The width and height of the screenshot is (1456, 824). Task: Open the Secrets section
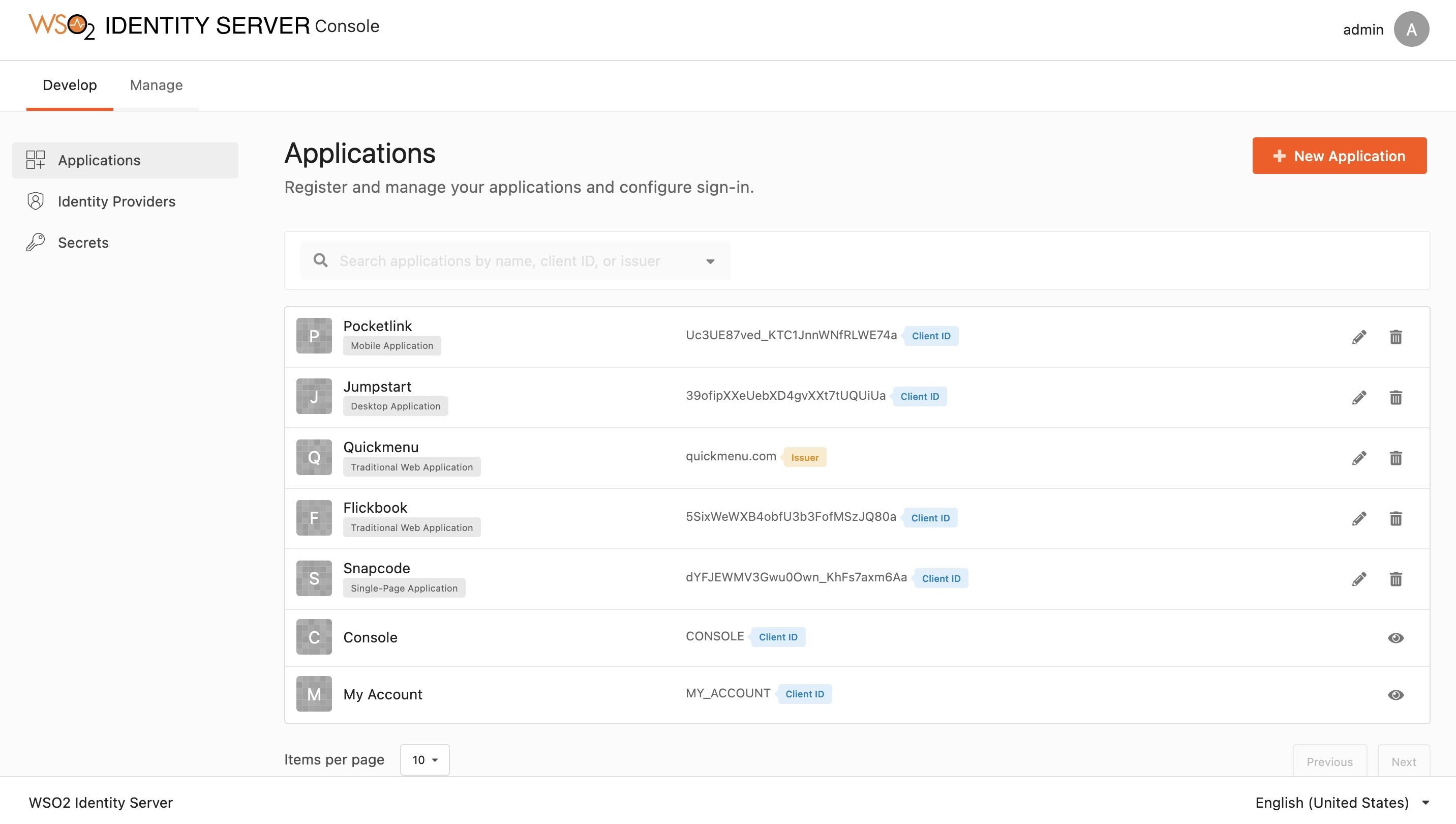[83, 242]
